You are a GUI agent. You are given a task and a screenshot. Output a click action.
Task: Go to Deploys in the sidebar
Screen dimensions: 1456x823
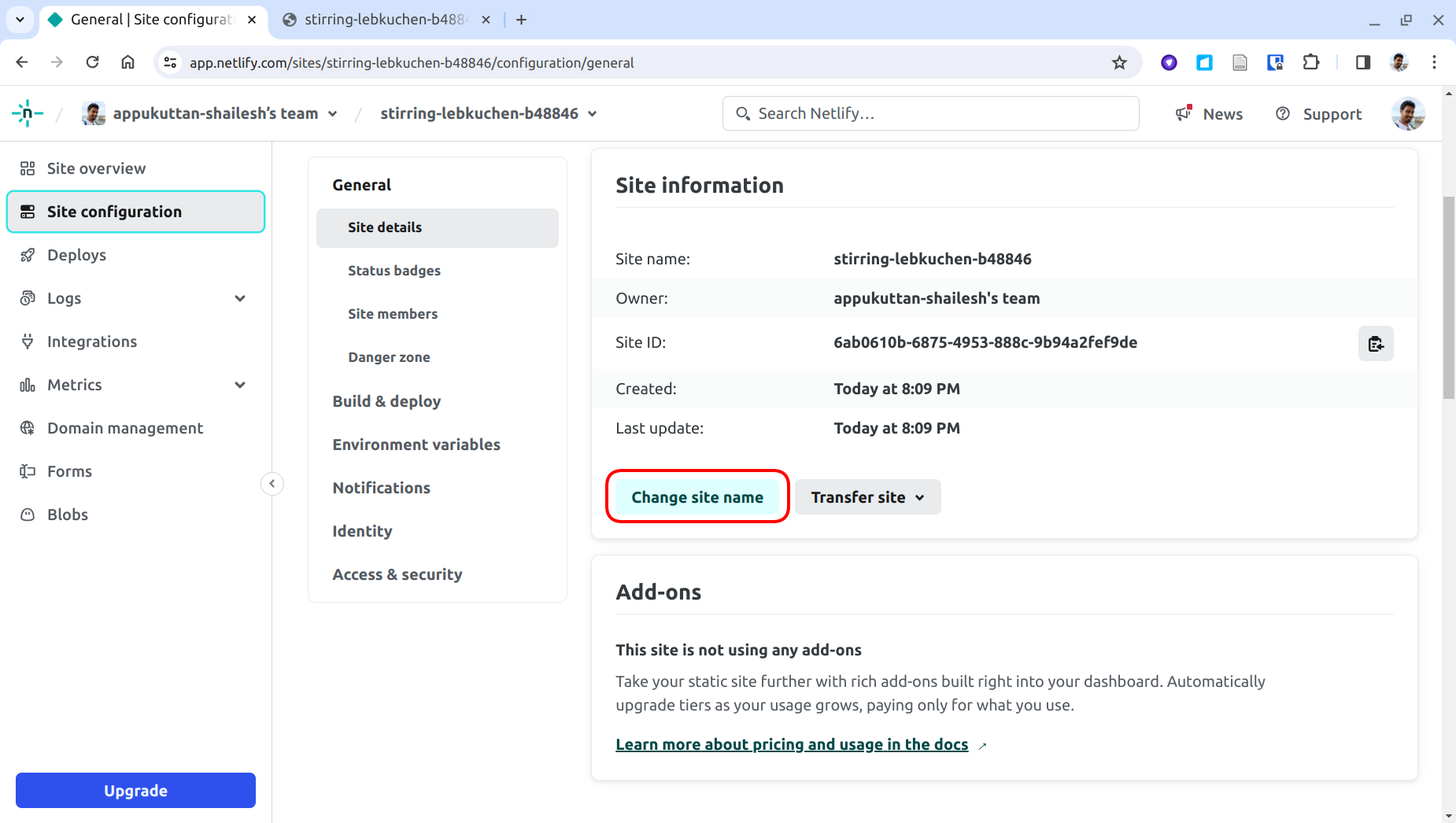[x=76, y=255]
